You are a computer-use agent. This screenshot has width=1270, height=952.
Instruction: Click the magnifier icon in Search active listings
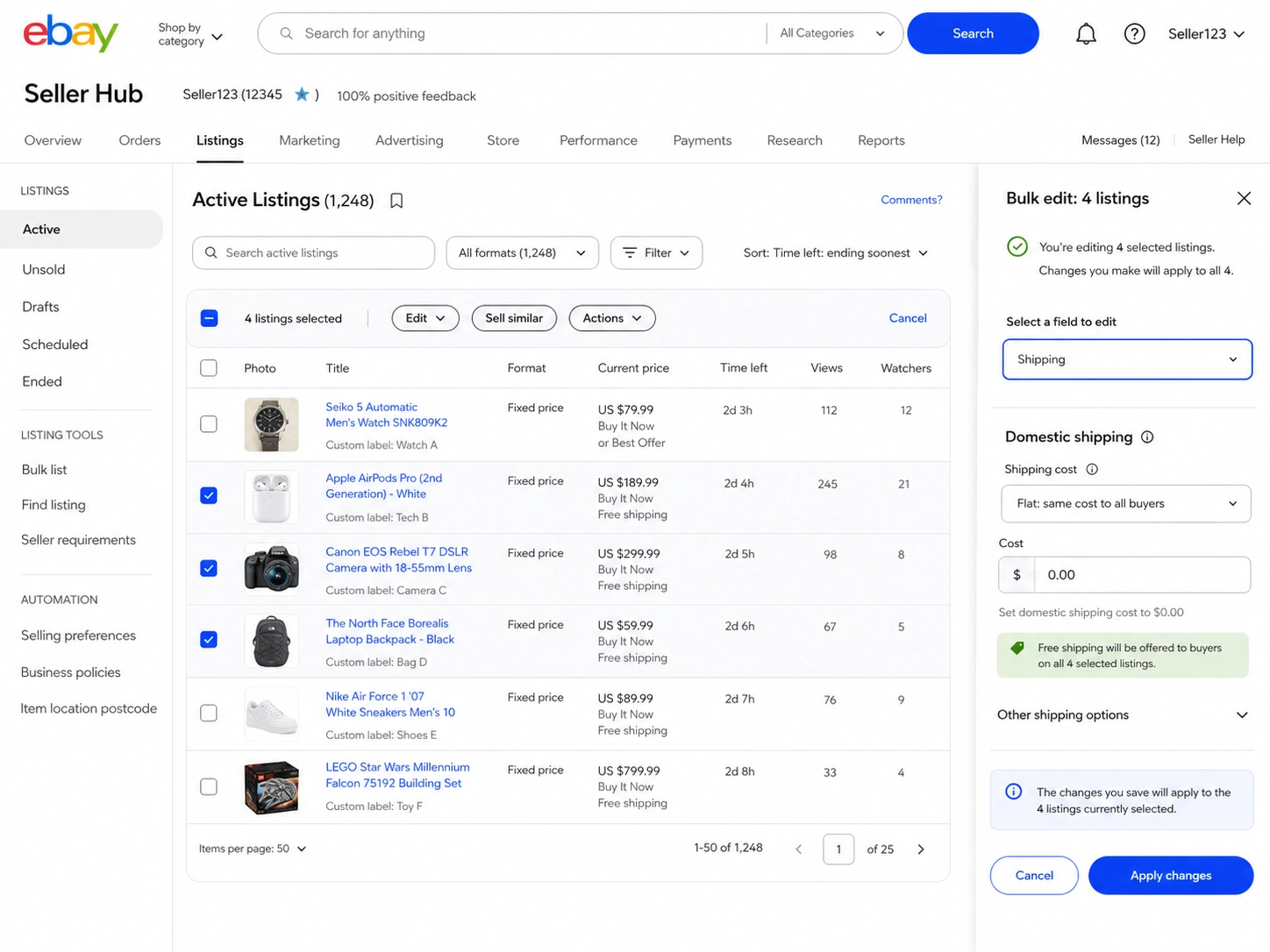pos(211,252)
